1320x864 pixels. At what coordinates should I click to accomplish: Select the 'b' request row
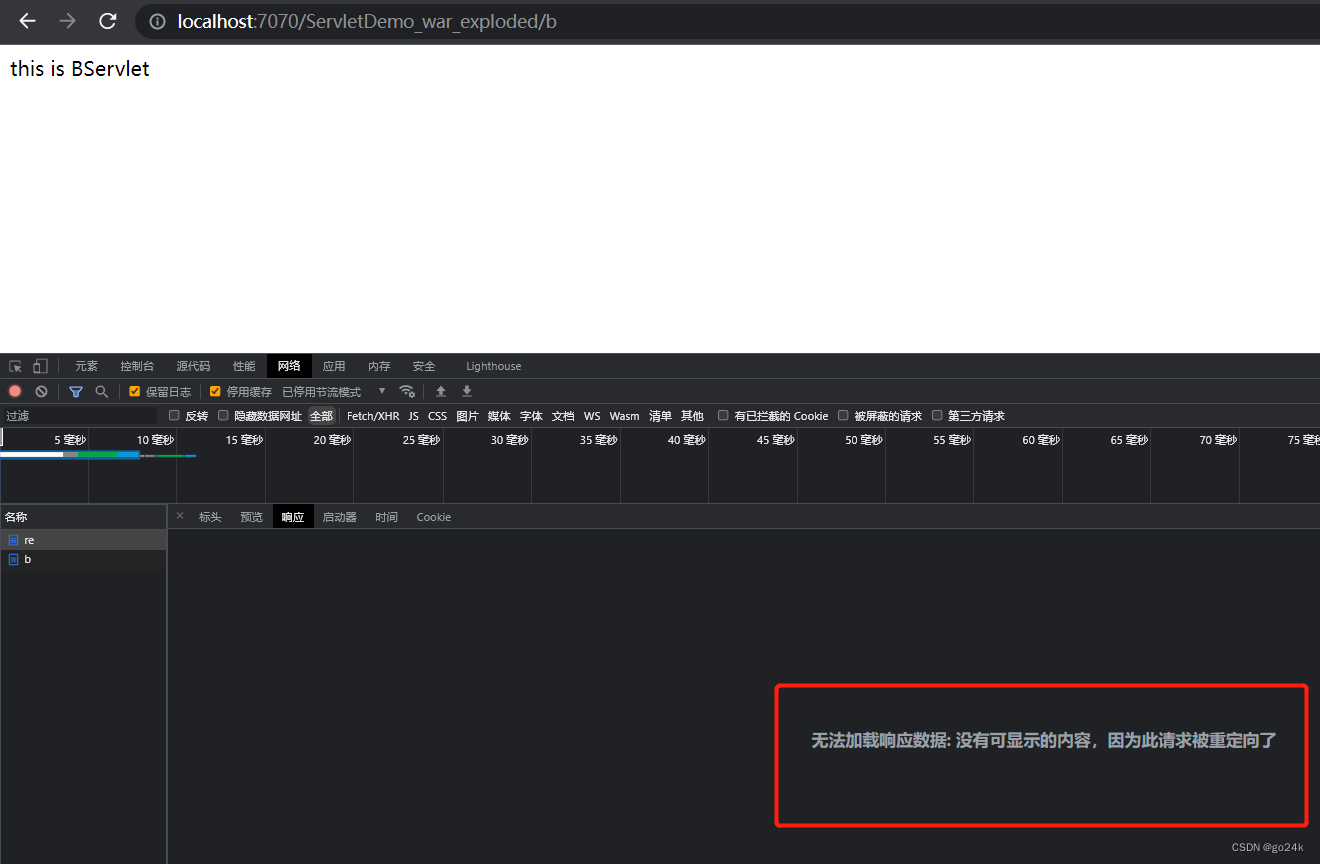[x=83, y=559]
